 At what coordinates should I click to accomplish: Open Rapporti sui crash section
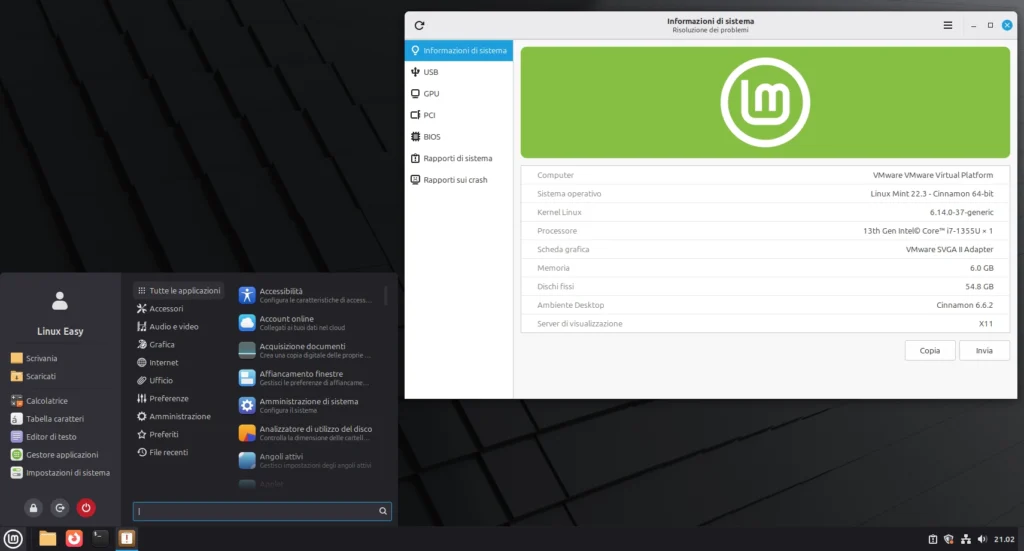pyautogui.click(x=458, y=180)
